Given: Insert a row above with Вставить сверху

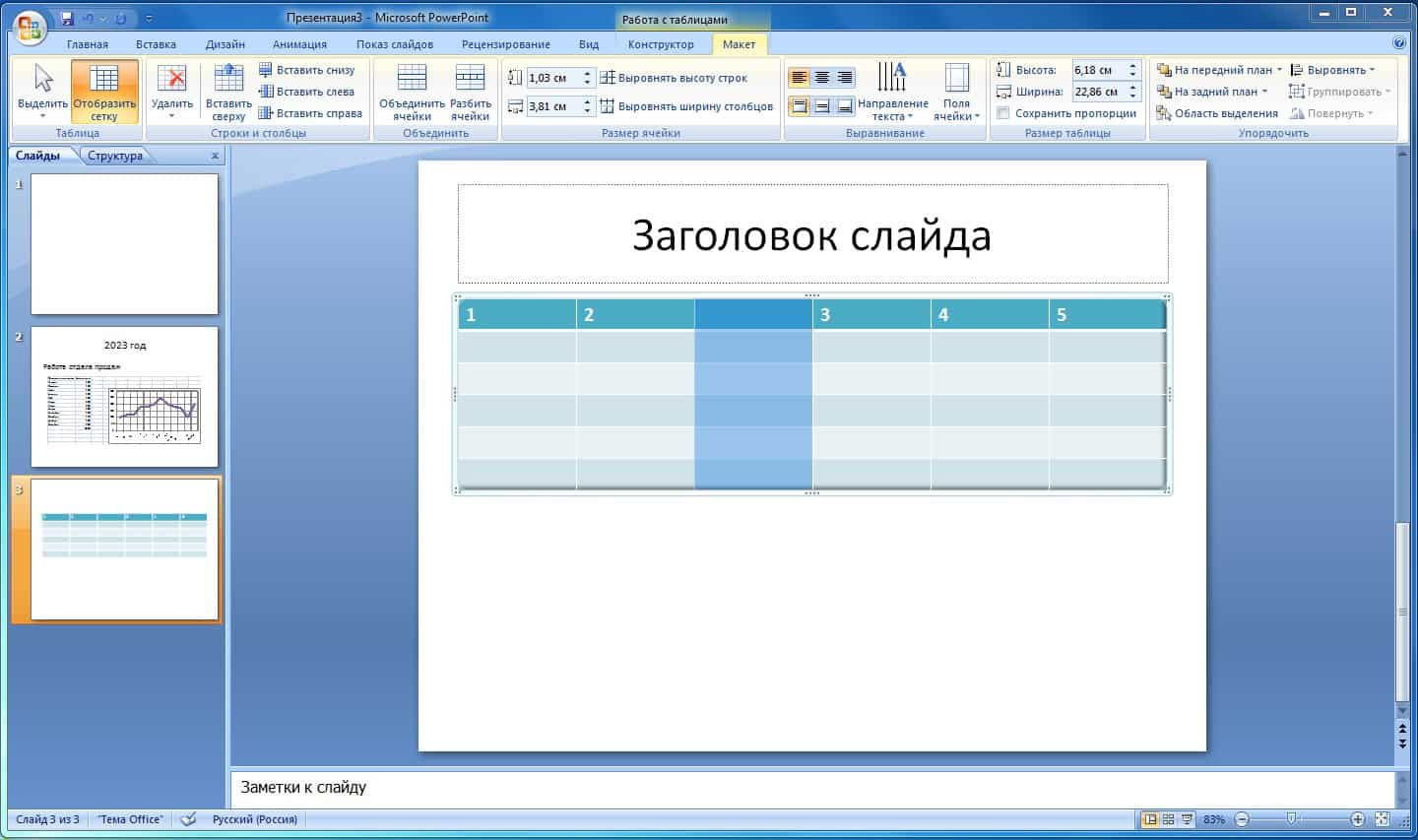Looking at the screenshot, I should pyautogui.click(x=228, y=92).
